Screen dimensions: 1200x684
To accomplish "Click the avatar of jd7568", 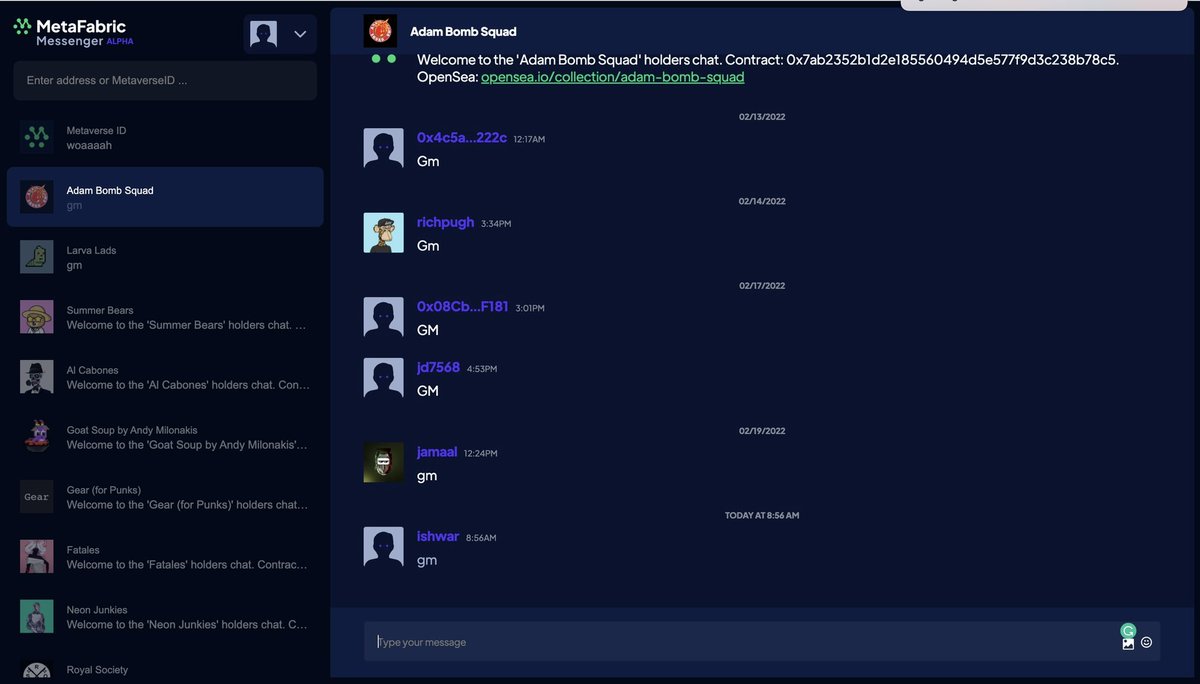I will [384, 378].
